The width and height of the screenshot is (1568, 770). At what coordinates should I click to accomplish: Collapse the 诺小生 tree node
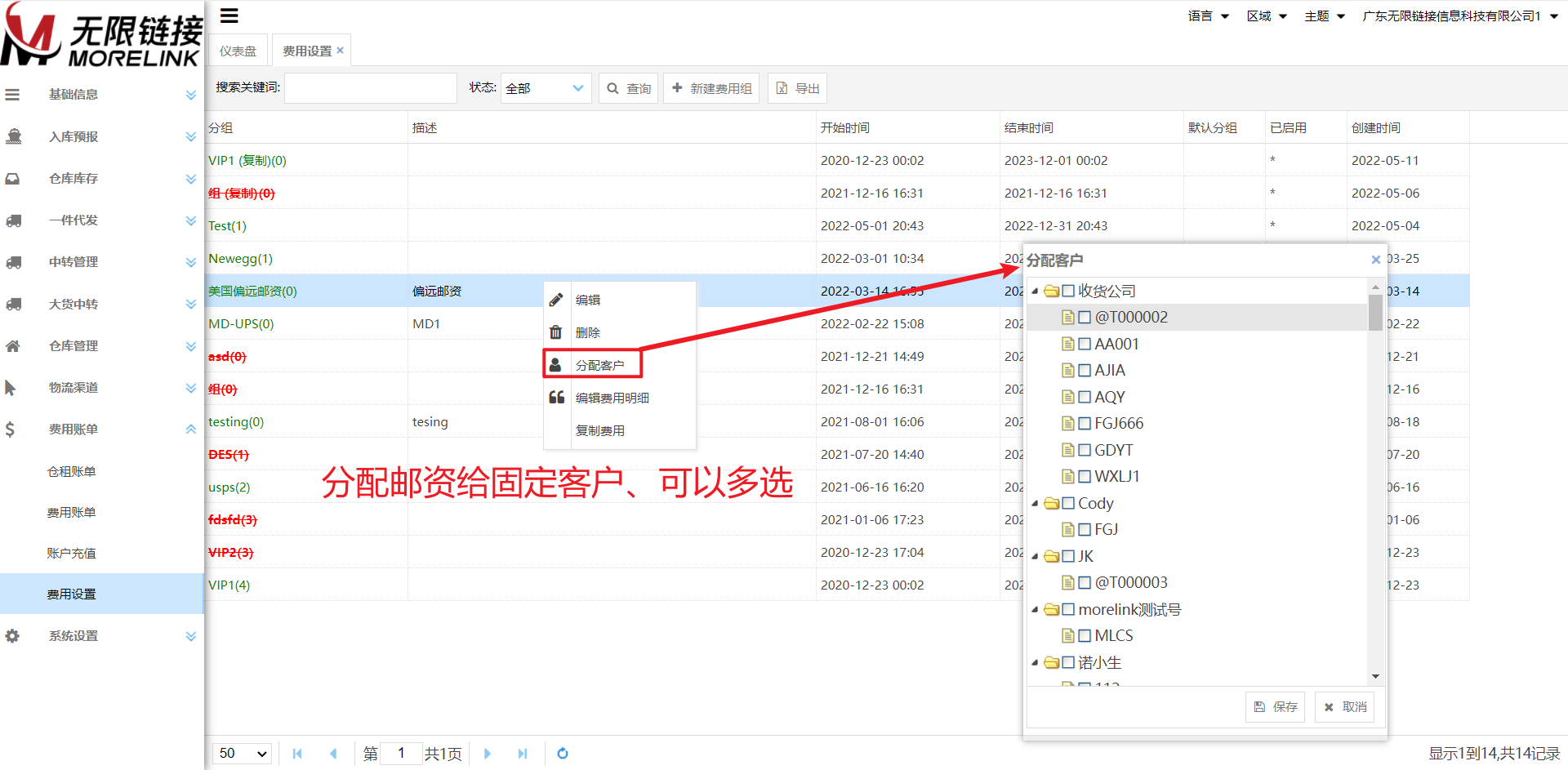(x=1035, y=662)
